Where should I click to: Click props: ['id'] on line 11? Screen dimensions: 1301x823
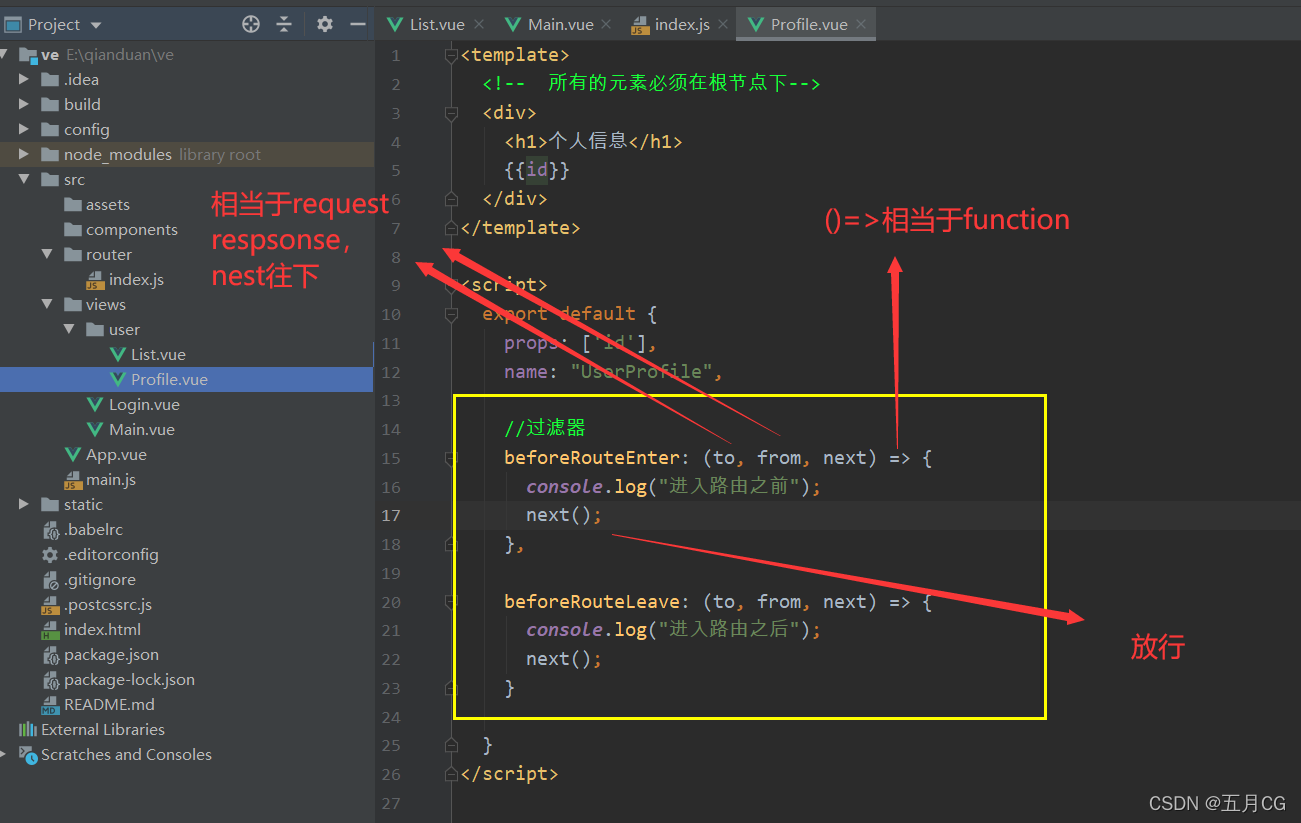(x=580, y=343)
